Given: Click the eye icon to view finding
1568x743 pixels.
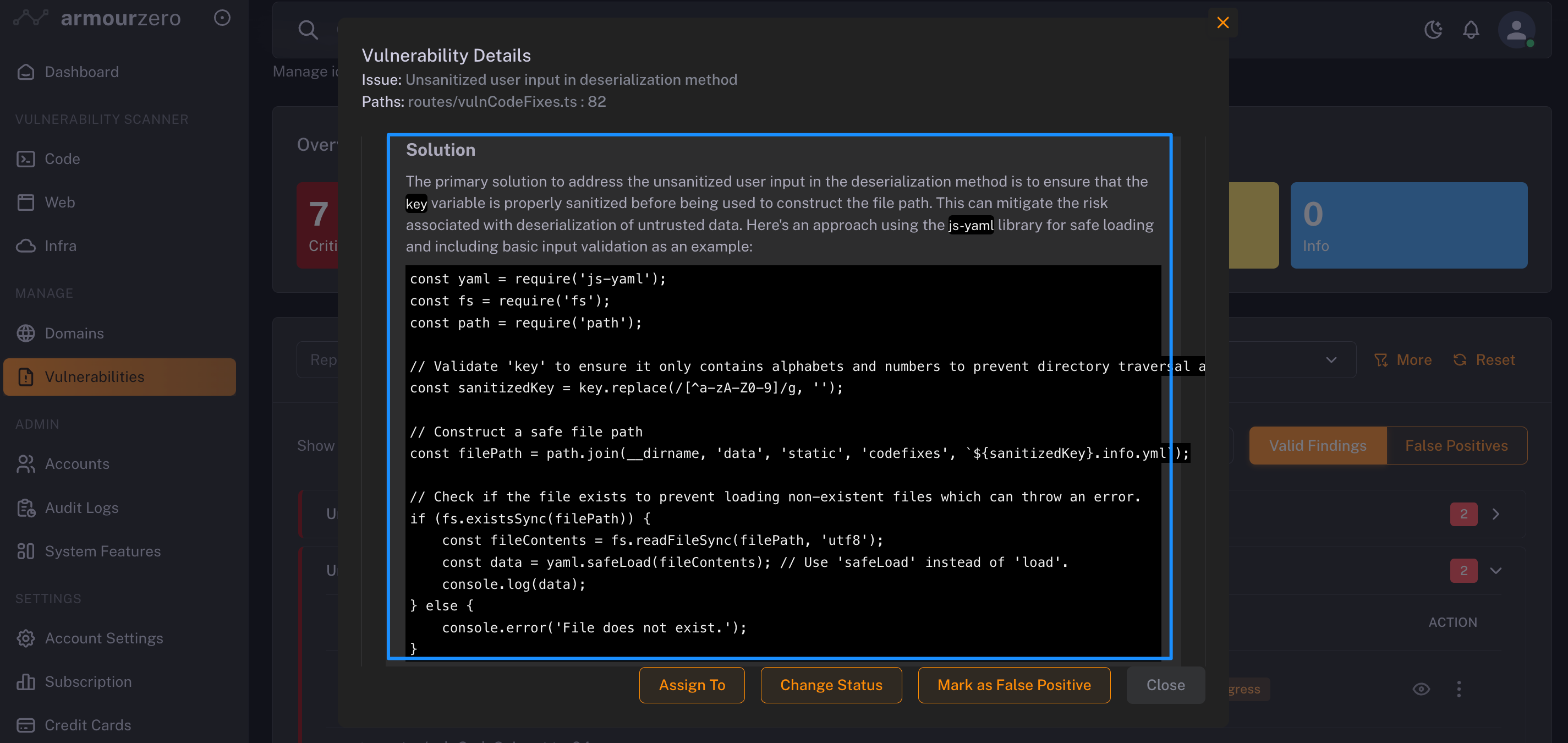Looking at the screenshot, I should (x=1421, y=689).
